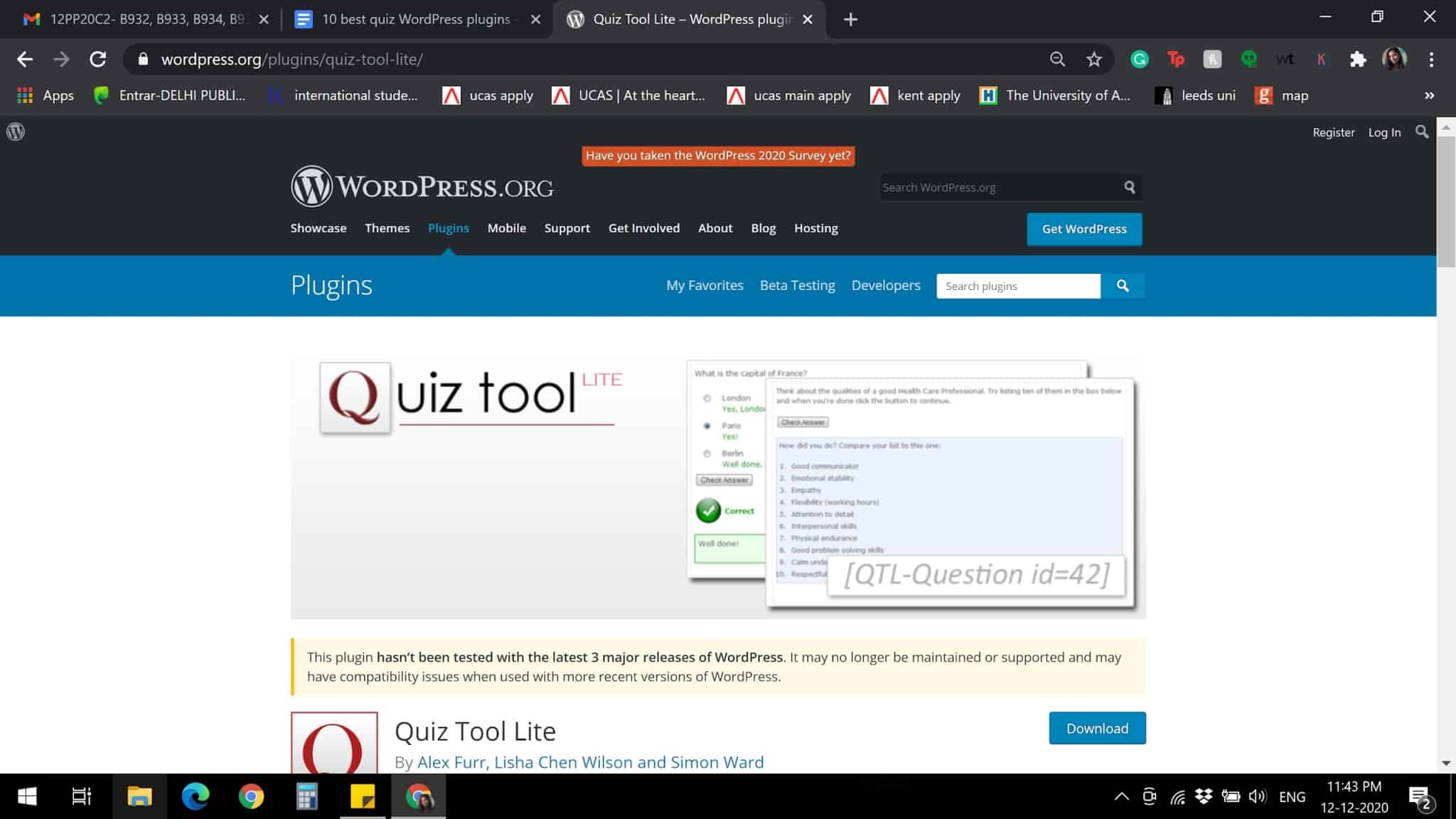This screenshot has height=819, width=1456.
Task: Open the kent apply bookmark
Action: [915, 95]
